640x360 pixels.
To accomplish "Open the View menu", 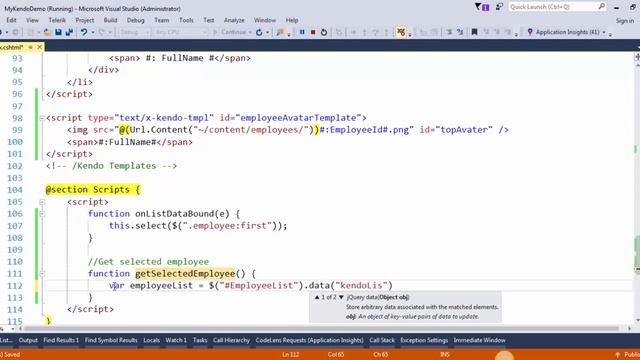I will tap(32, 20).
